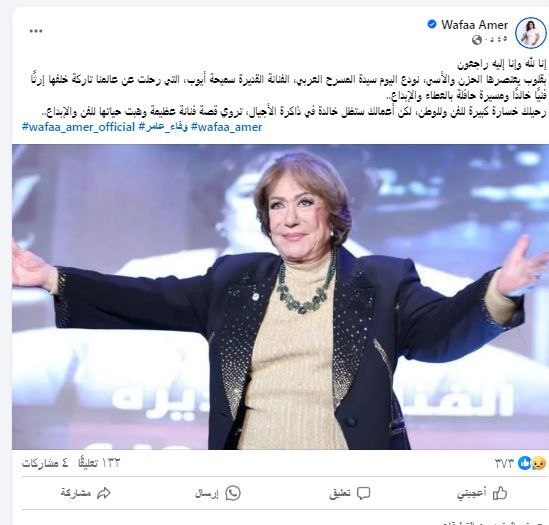
Task: Click the blue verified badge
Action: coord(432,24)
